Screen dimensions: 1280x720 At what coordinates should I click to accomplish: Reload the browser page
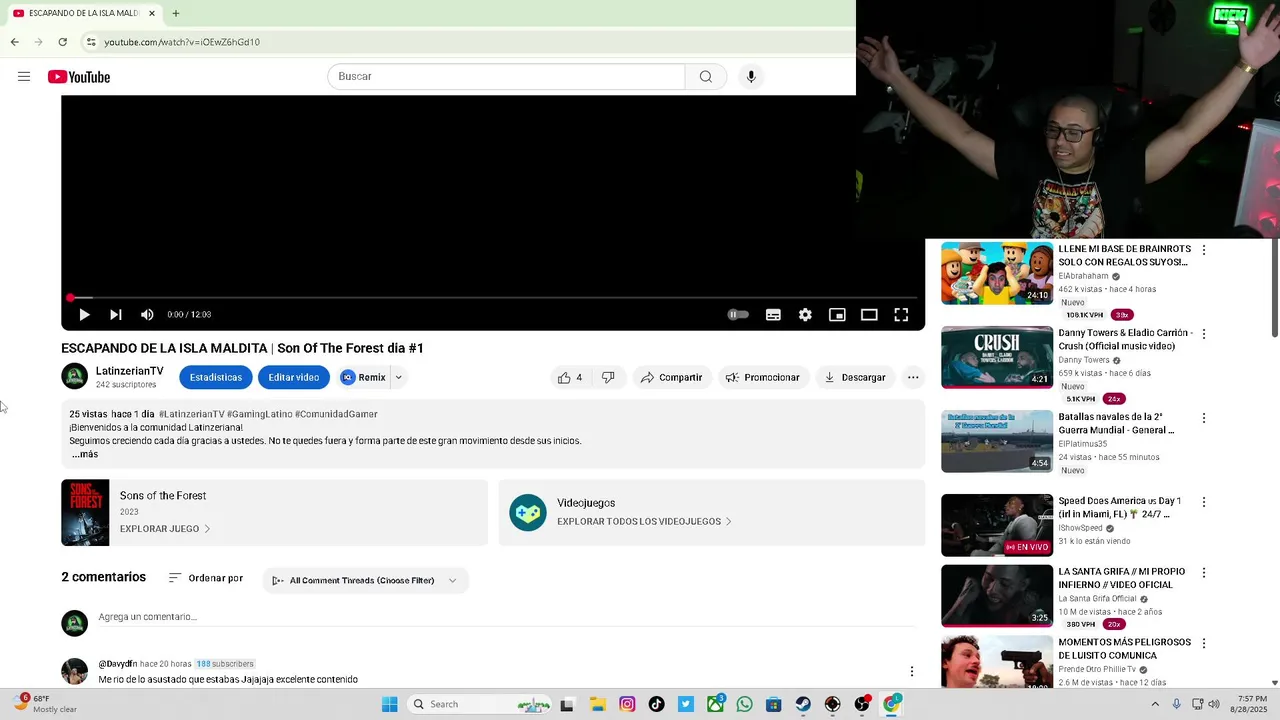pos(63,42)
